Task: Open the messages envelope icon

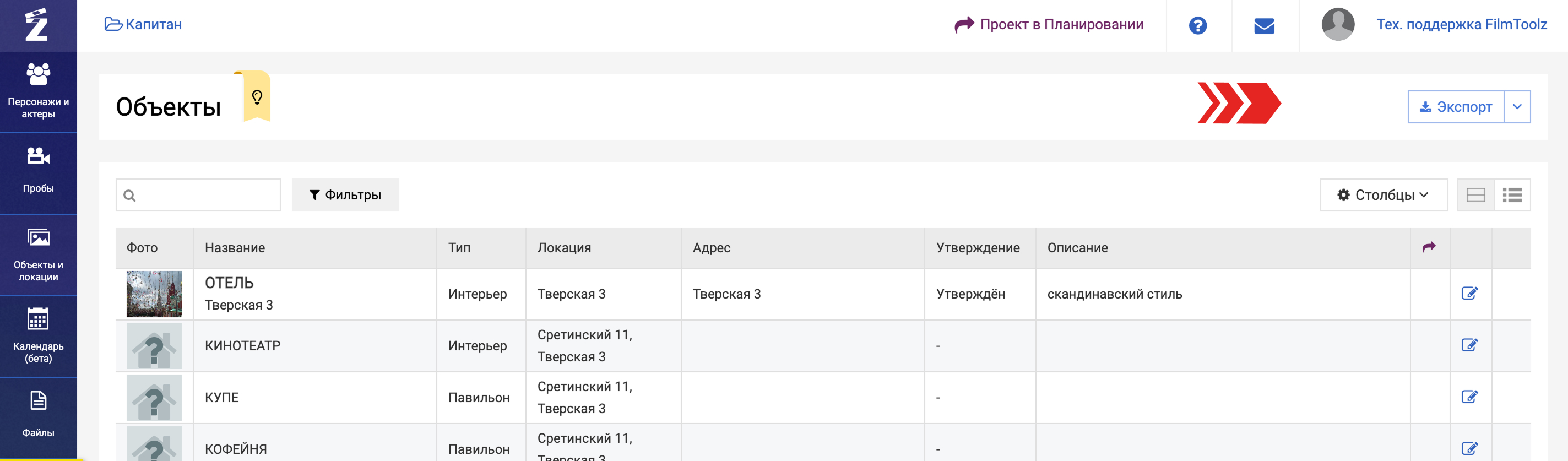Action: pos(1265,25)
